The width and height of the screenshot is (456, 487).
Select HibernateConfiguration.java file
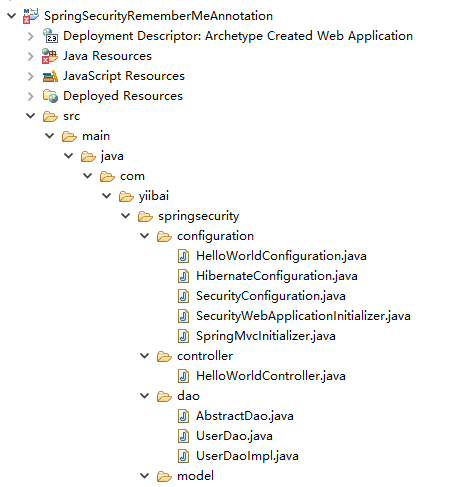click(277, 276)
